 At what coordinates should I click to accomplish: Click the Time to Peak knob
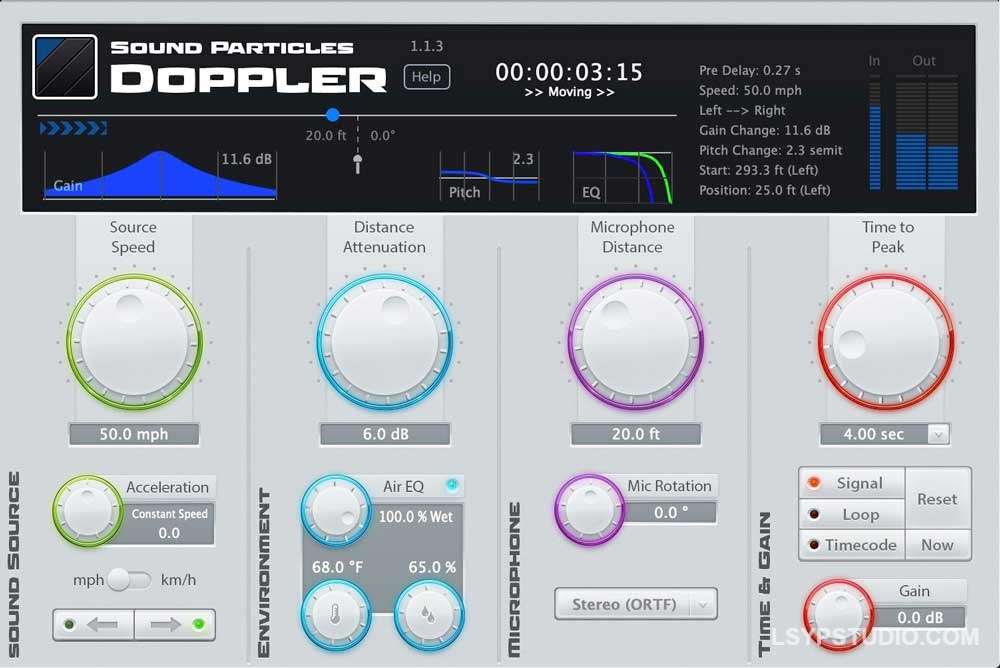[x=885, y=341]
